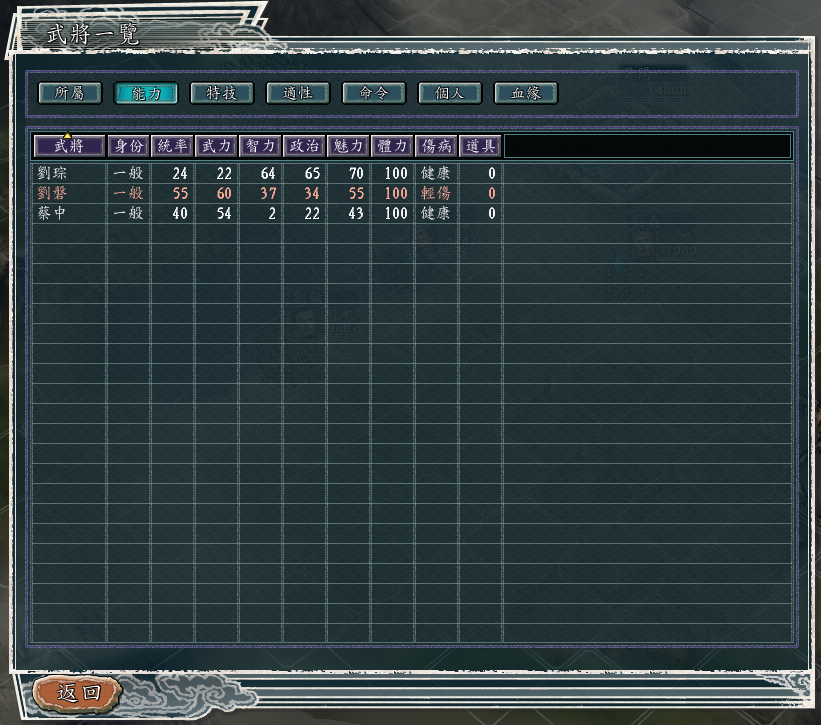Sort by 智力 column header

pos(260,146)
